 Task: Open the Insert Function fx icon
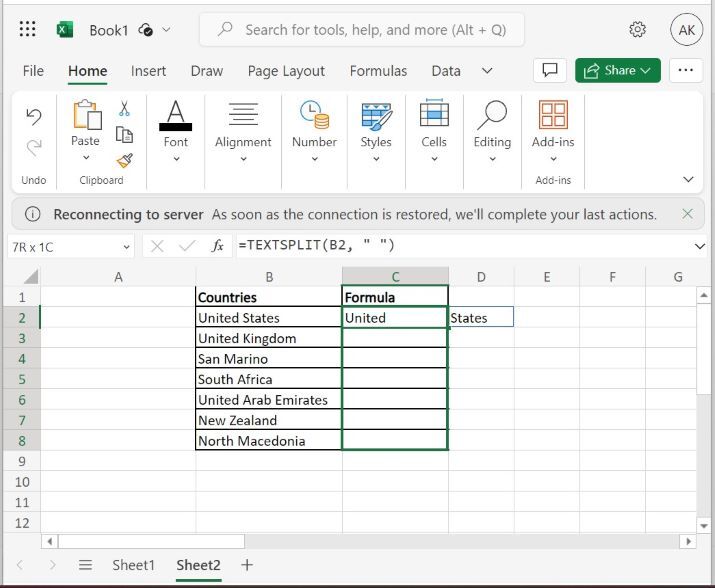218,246
